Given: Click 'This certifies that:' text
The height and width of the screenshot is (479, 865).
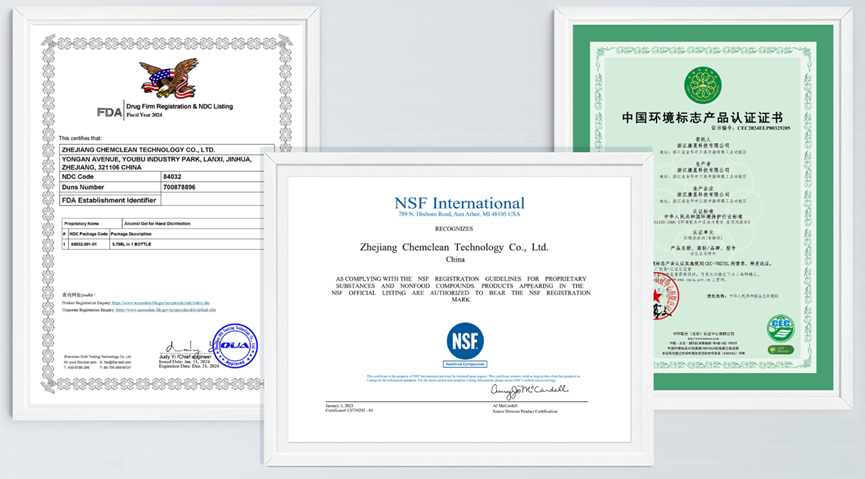Looking at the screenshot, I should pyautogui.click(x=81, y=138).
